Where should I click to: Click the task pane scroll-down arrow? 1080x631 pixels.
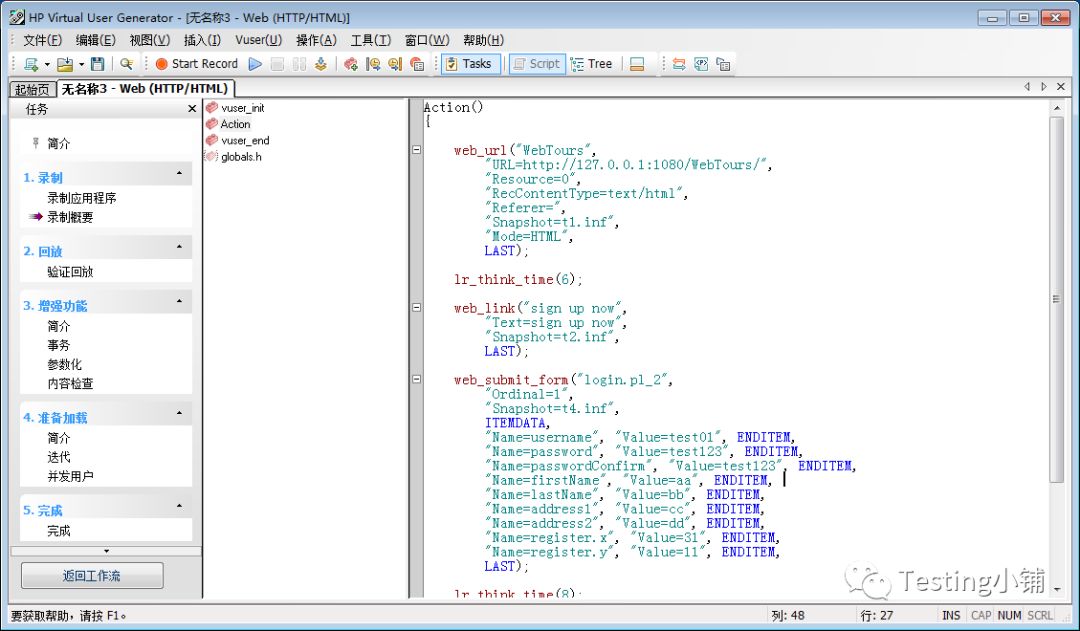pyautogui.click(x=106, y=551)
